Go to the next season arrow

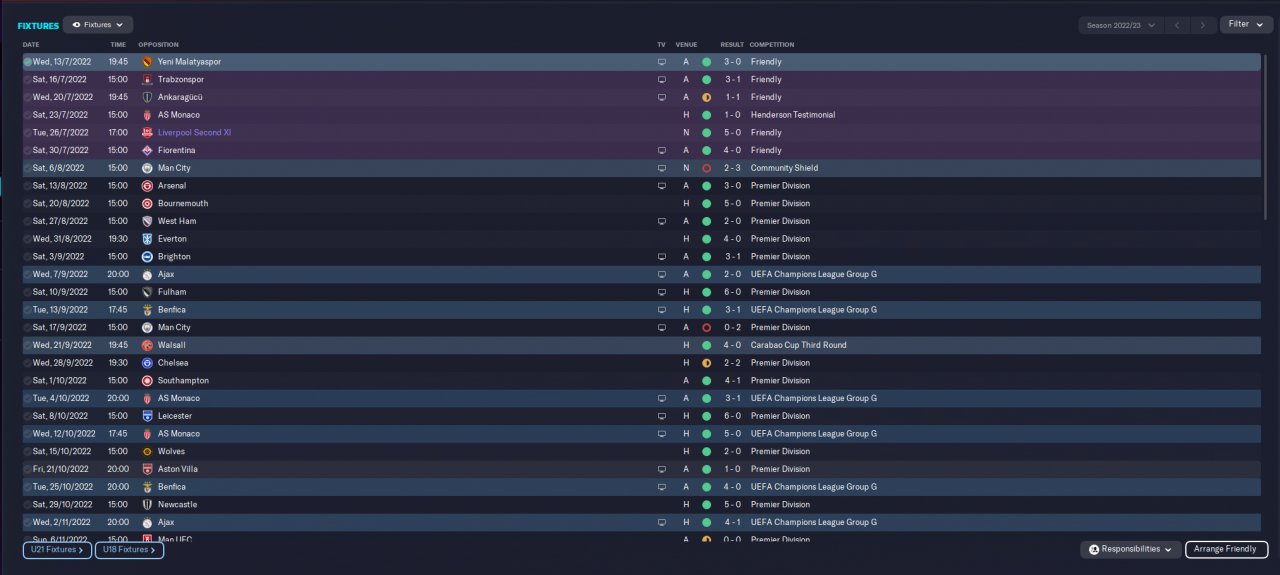click(x=1203, y=25)
